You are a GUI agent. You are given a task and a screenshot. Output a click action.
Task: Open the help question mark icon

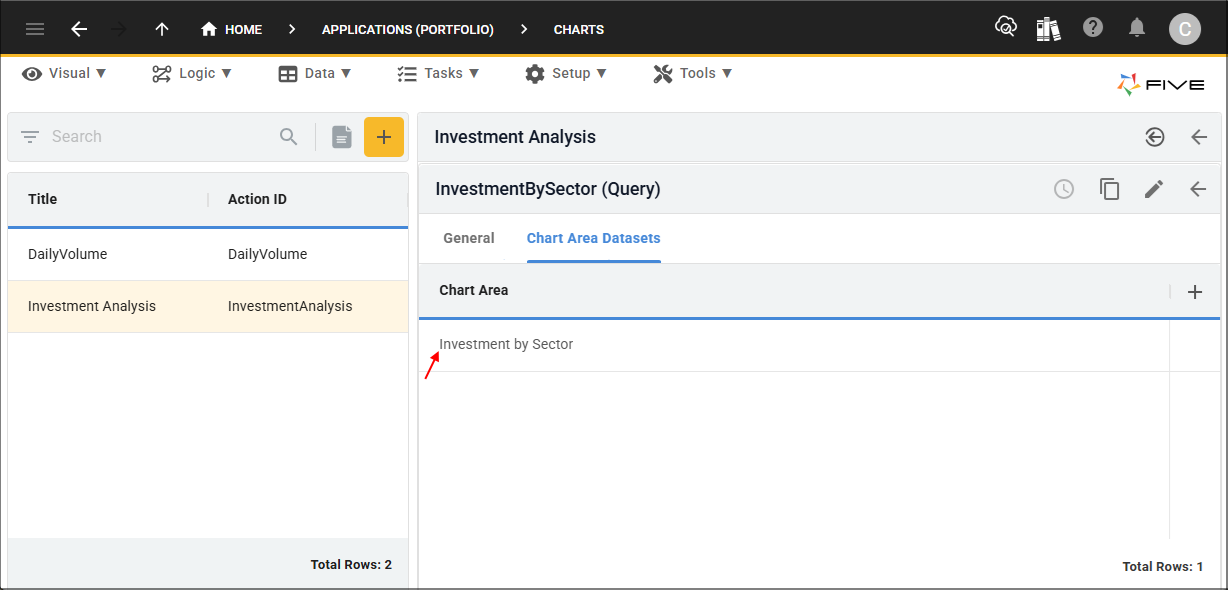point(1093,27)
